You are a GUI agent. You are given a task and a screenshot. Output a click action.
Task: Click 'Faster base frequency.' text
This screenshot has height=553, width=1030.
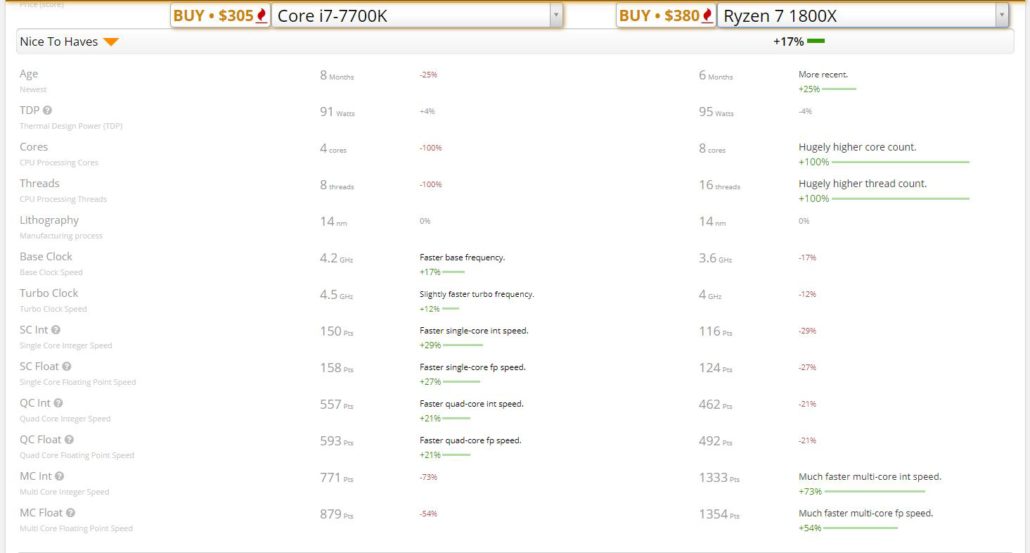462,257
